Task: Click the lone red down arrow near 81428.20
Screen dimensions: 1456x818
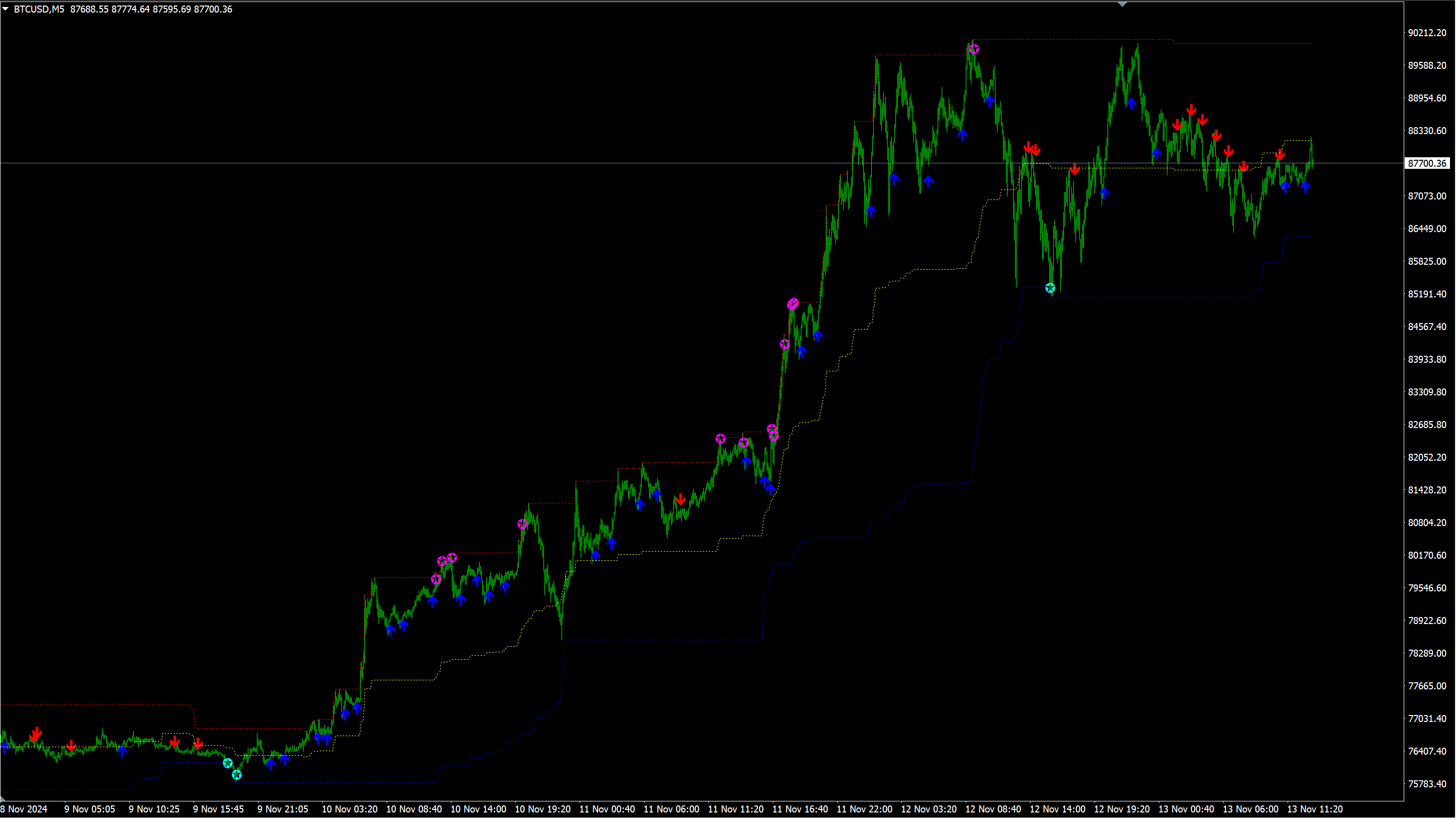Action: tap(681, 499)
